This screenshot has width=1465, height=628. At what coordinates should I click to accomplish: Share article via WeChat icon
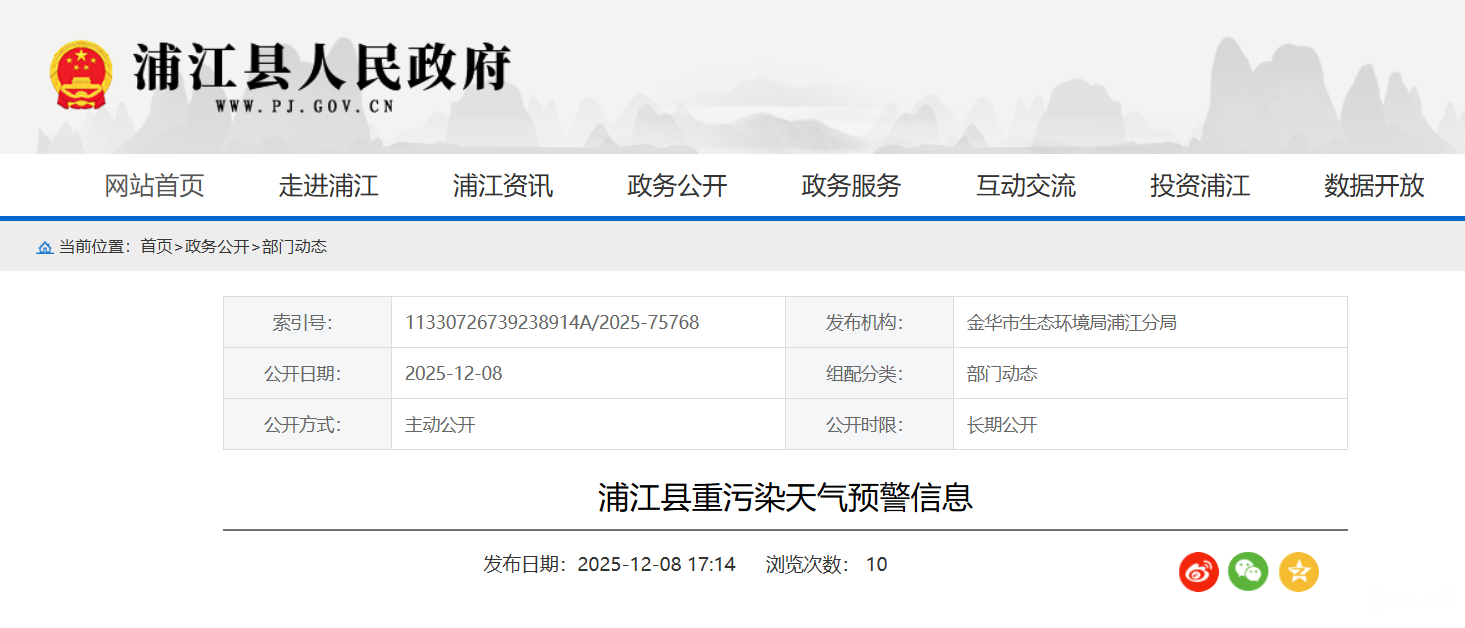[x=1248, y=571]
